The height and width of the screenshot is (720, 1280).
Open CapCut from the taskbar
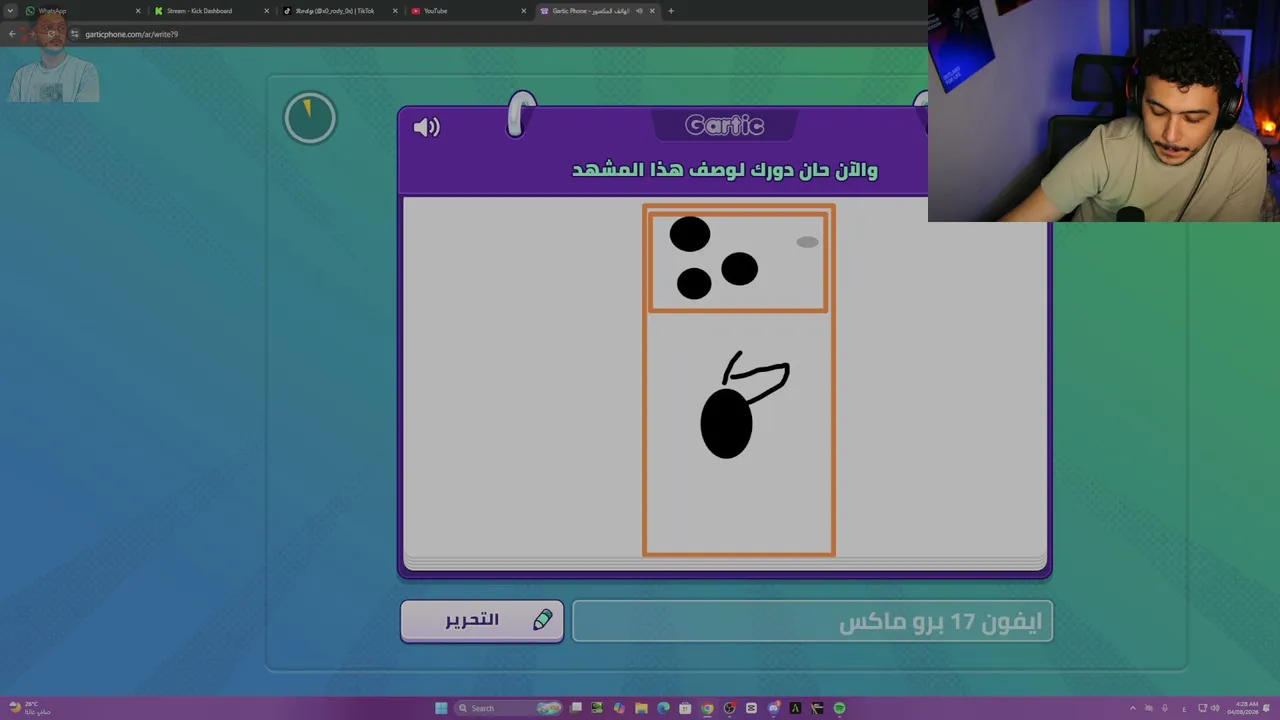(751, 708)
